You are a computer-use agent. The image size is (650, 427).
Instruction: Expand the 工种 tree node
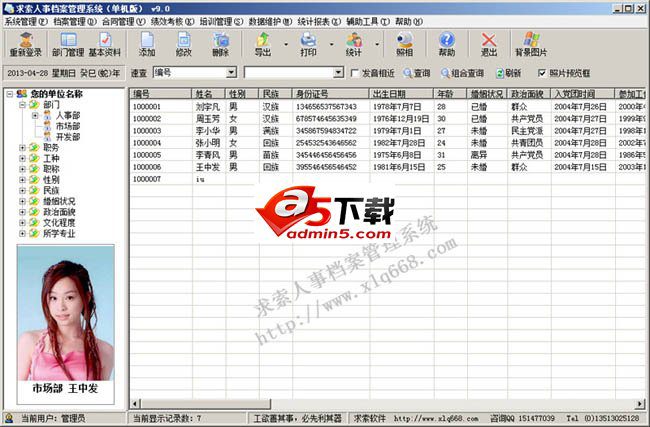pyautogui.click(x=23, y=158)
